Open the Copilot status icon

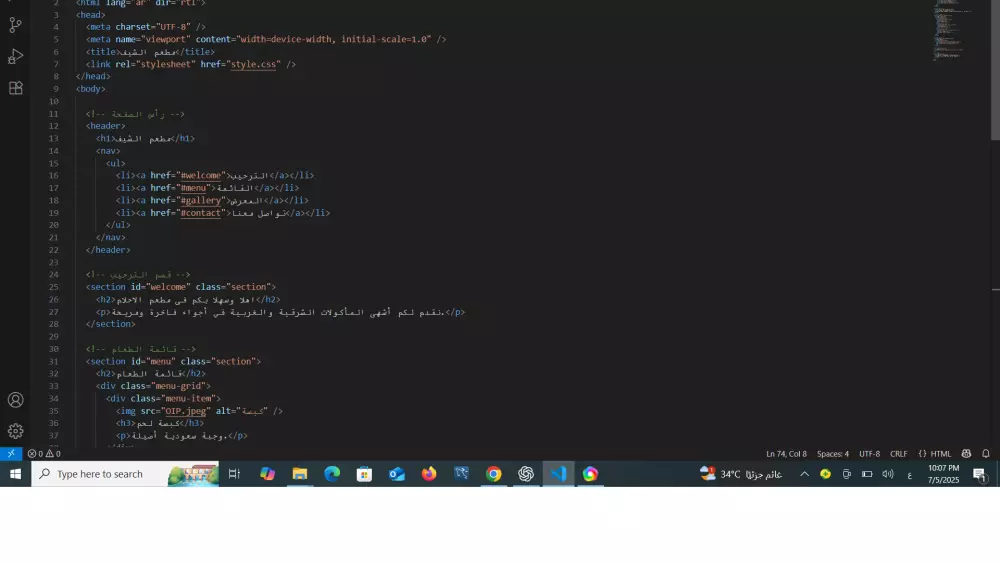click(x=966, y=454)
